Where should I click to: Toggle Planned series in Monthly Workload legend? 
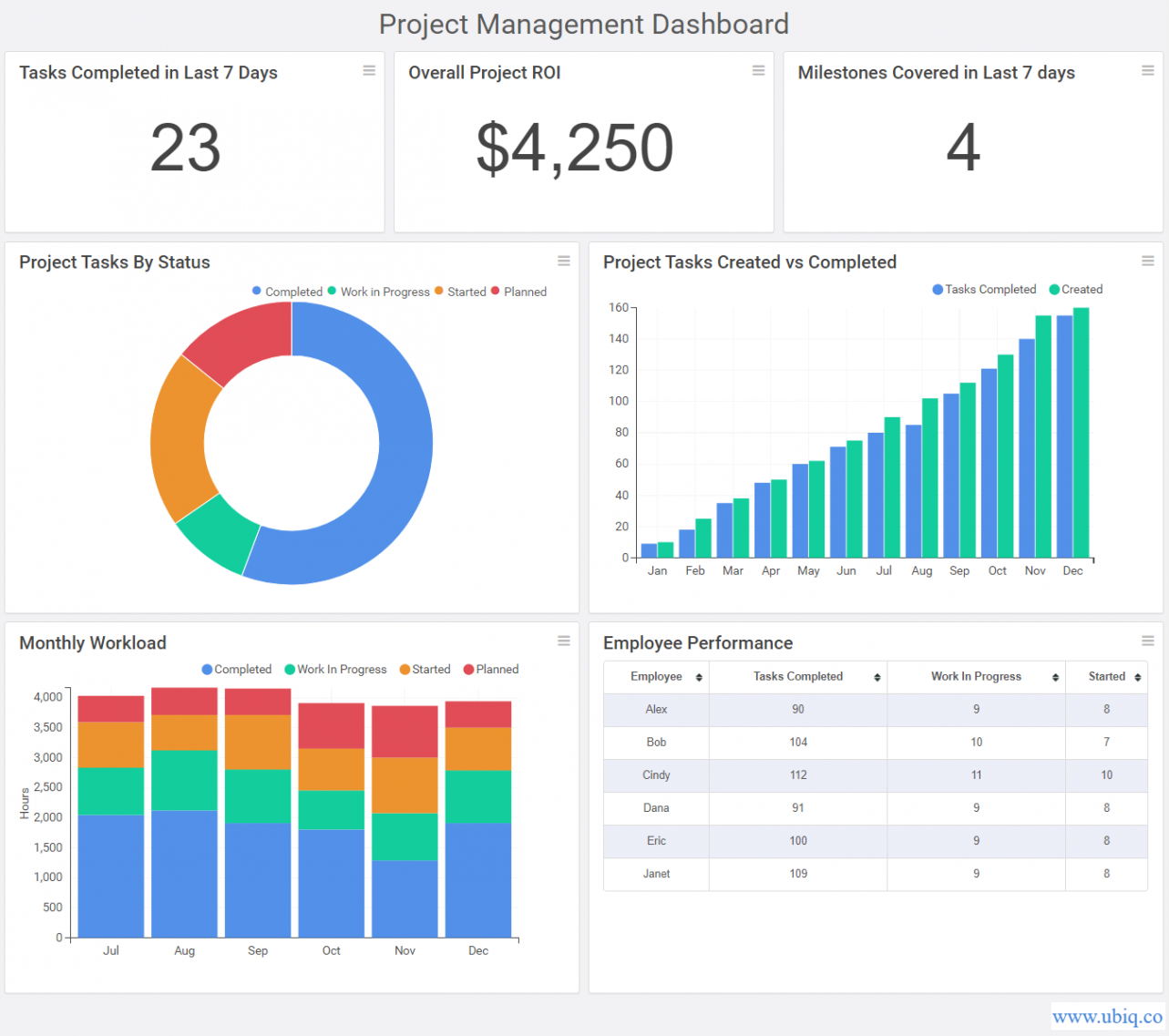click(491, 670)
